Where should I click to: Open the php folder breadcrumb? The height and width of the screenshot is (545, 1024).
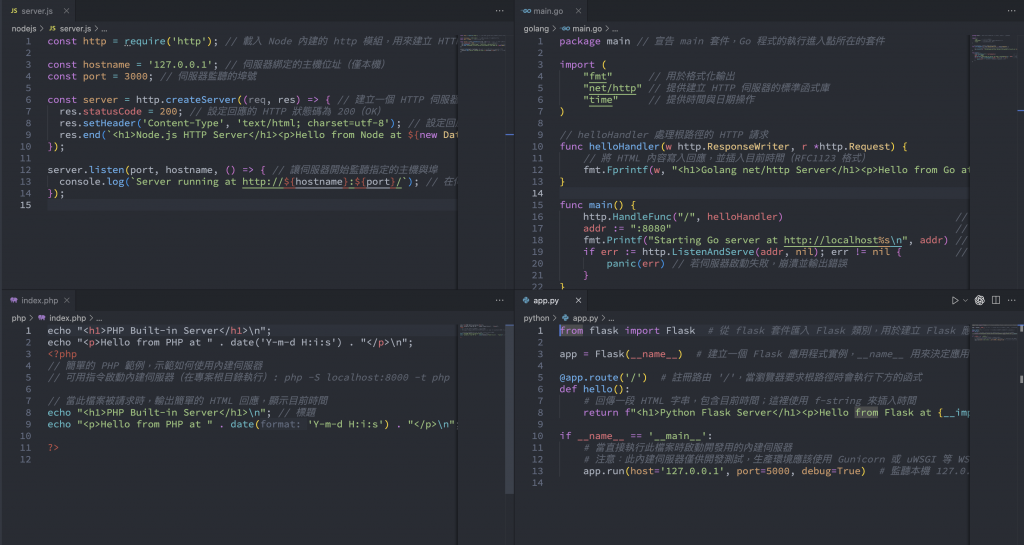coord(18,318)
